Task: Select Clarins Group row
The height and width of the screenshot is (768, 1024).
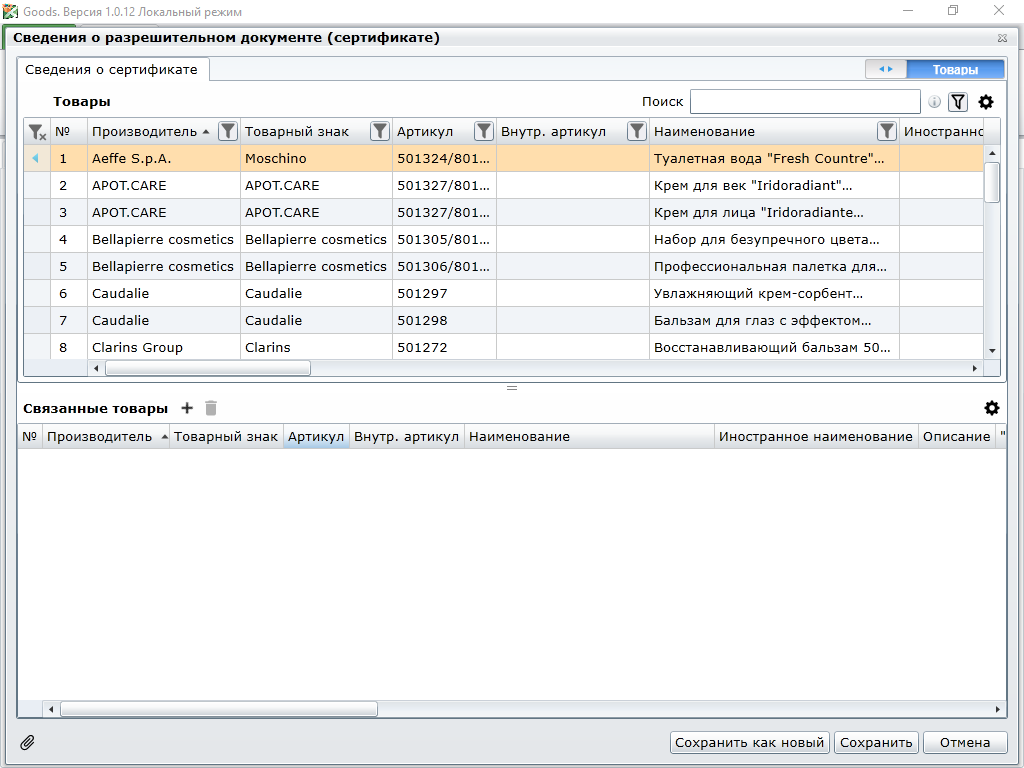Action: tap(504, 347)
